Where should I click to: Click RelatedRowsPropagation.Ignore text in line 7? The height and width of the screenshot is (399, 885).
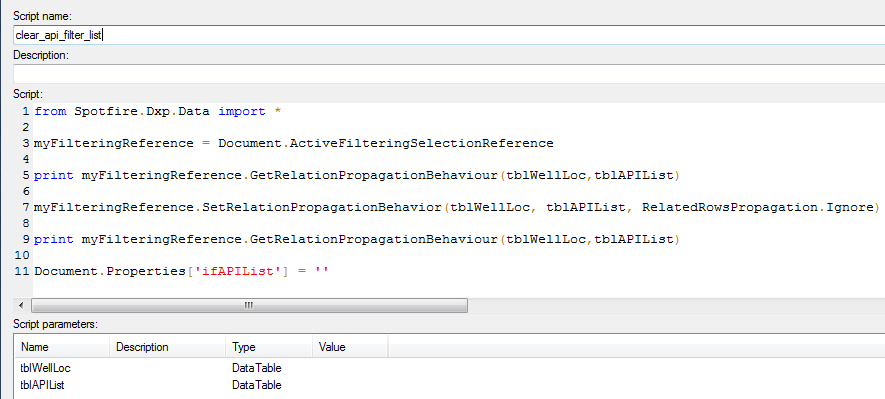758,208
